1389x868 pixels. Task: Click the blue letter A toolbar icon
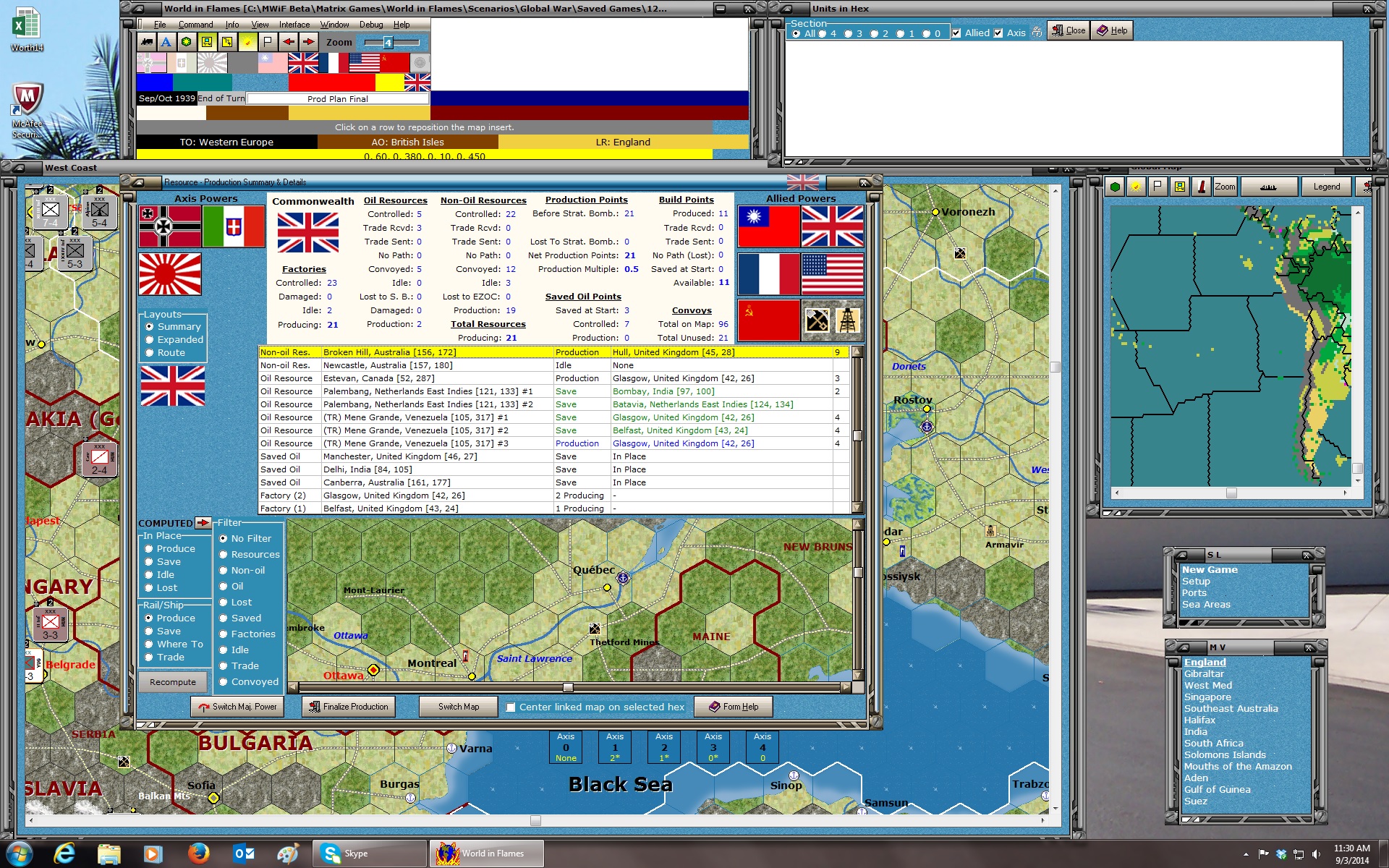166,42
